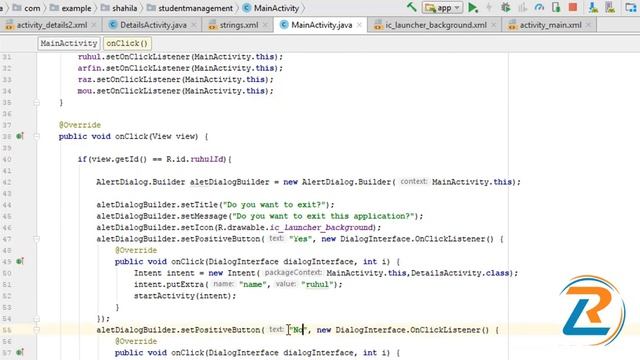Close the ic_launcher_background.xml tab
This screenshot has height=360, width=640.
[x=494, y=25]
